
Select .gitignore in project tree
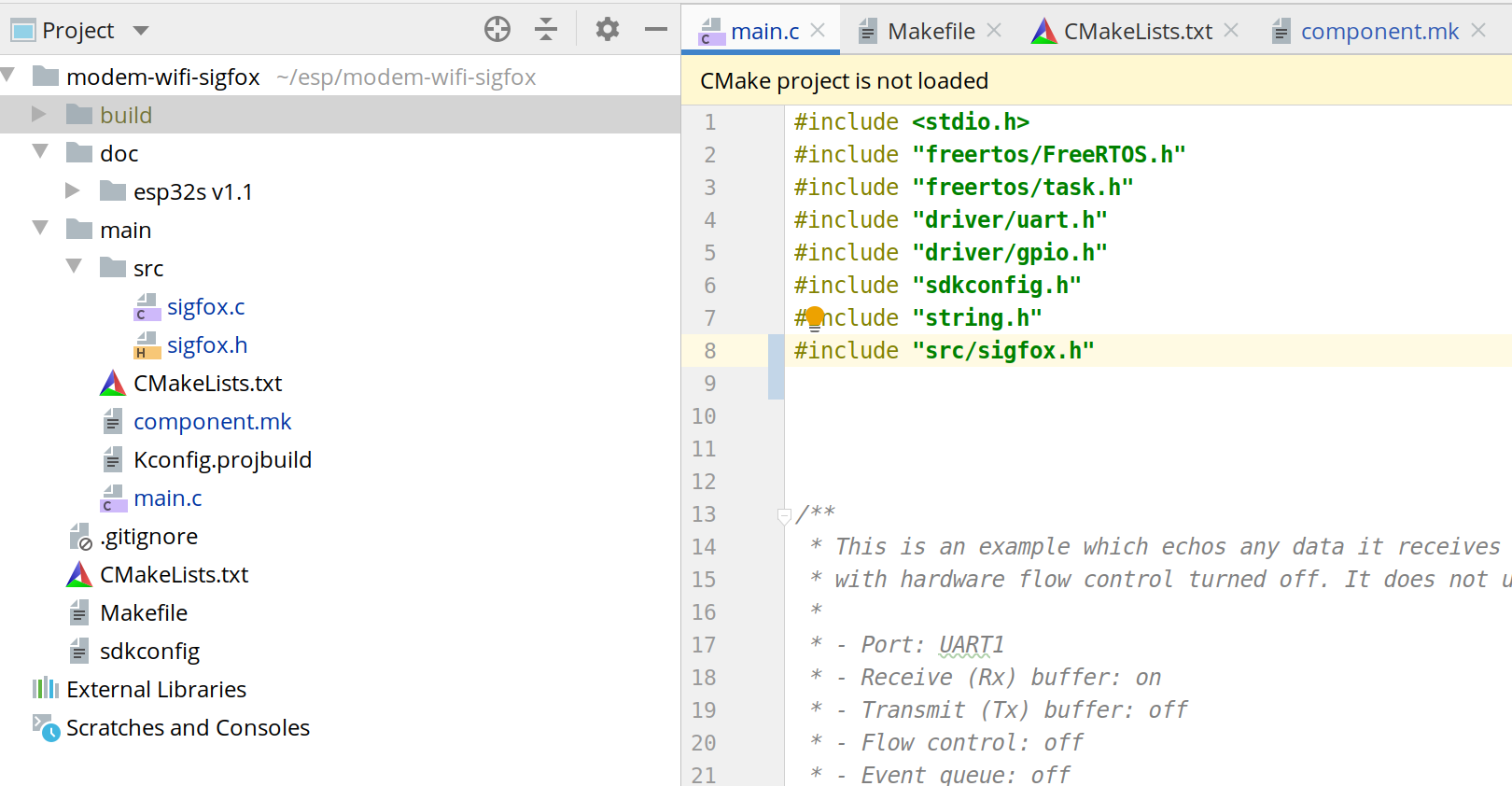pyautogui.click(x=149, y=536)
